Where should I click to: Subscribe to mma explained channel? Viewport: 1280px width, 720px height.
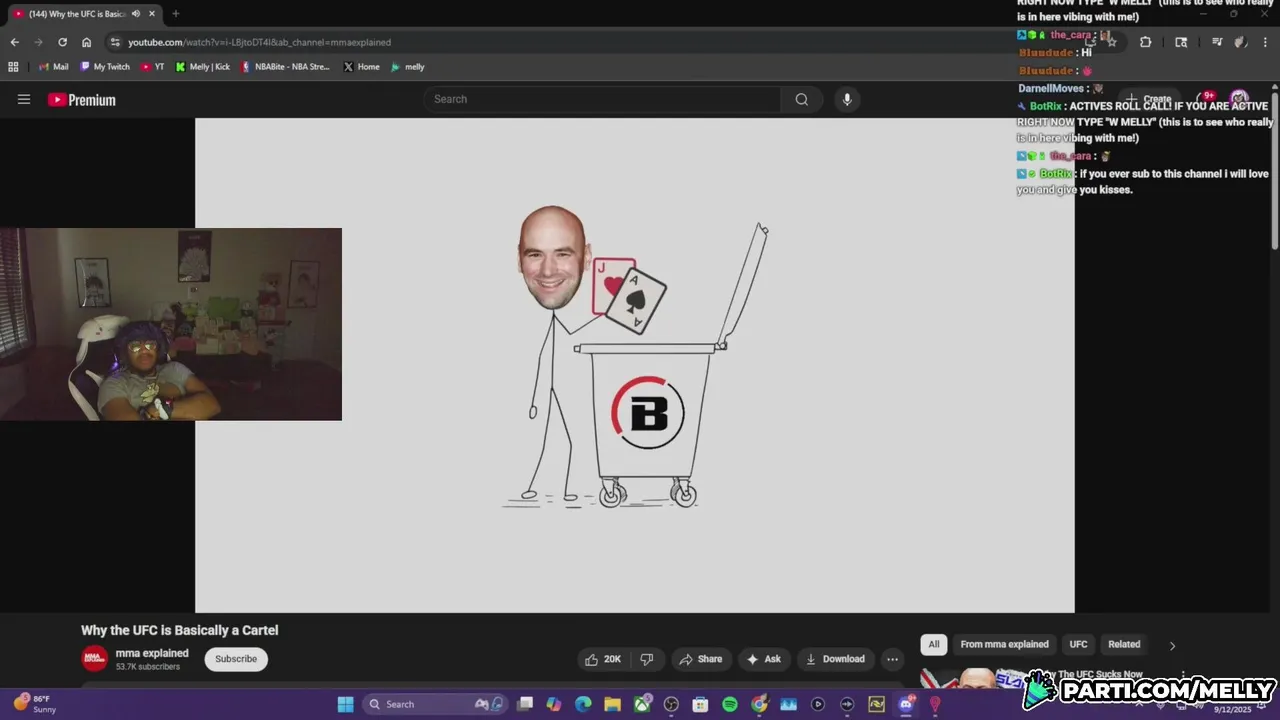236,659
